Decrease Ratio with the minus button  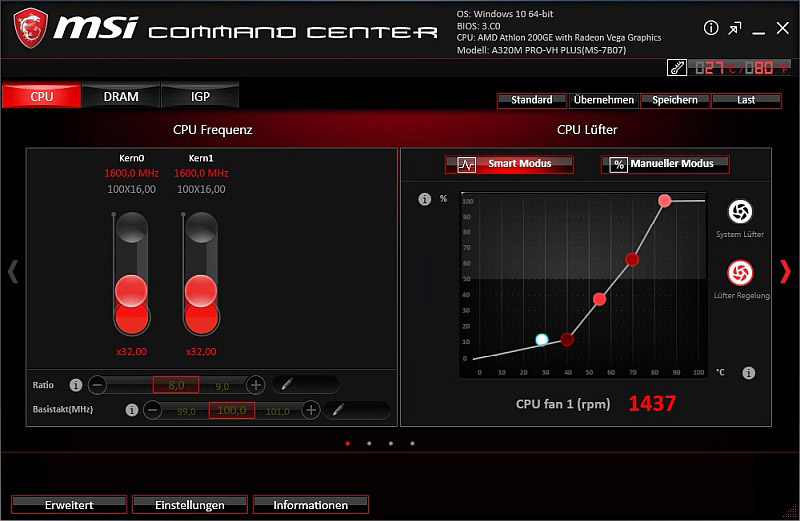point(97,385)
